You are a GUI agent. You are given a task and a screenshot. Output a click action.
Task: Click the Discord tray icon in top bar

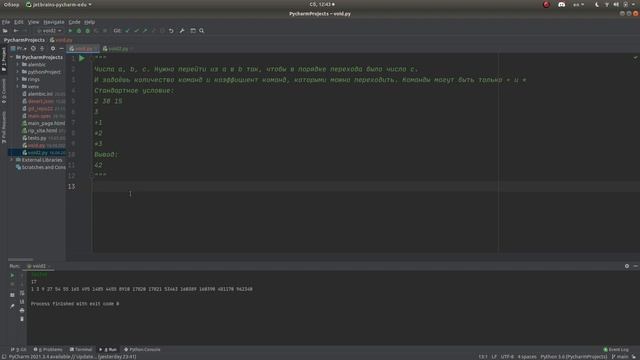[x=562, y=4]
